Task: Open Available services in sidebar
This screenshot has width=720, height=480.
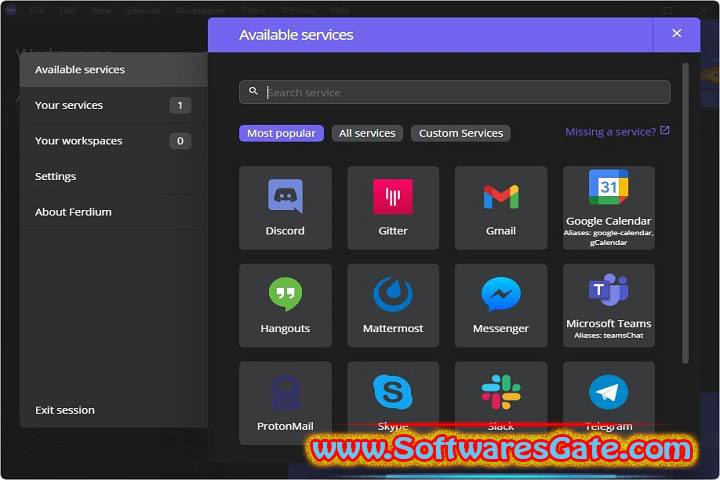Action: [x=113, y=70]
